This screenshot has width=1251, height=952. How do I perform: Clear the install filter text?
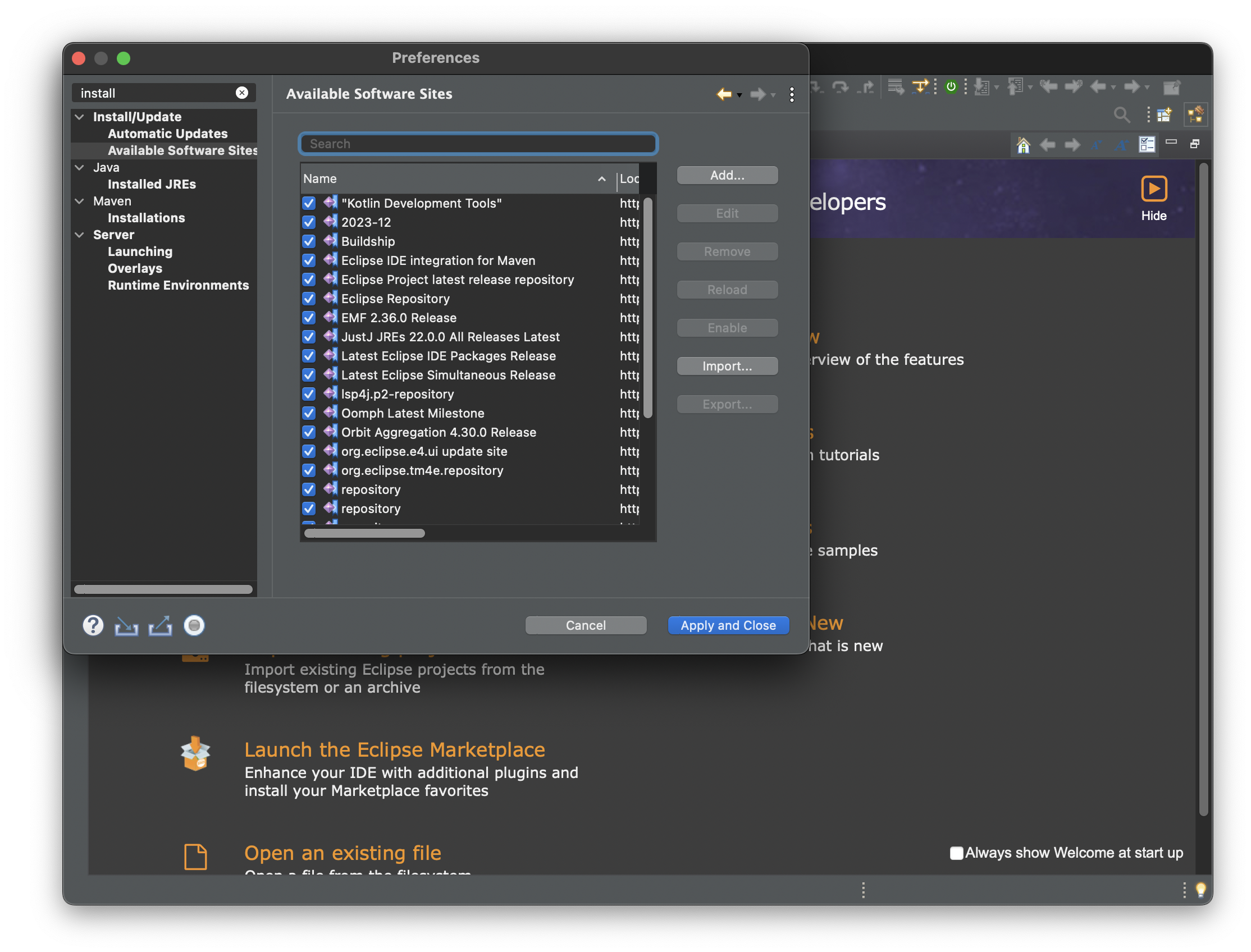tap(242, 93)
